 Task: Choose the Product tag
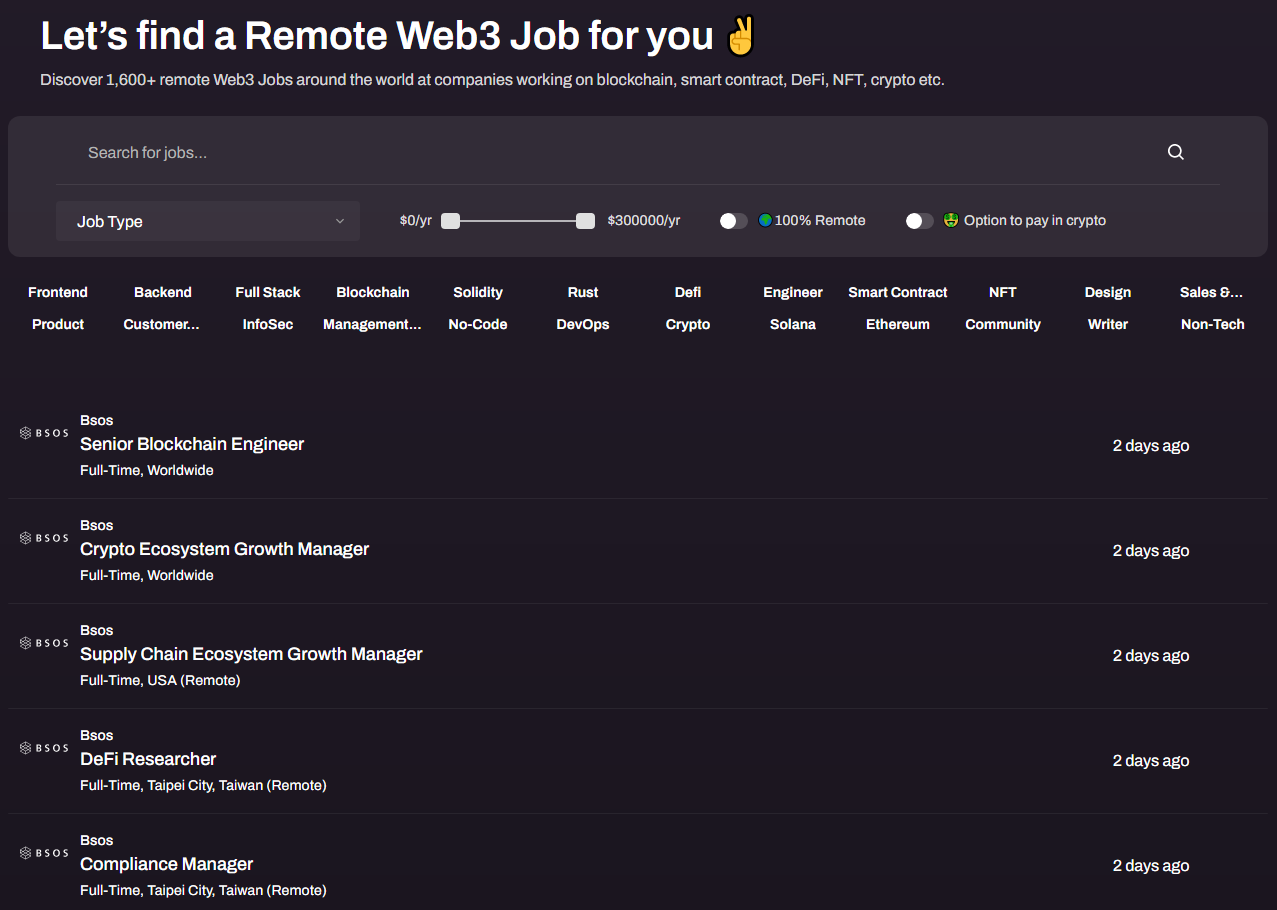coord(58,324)
